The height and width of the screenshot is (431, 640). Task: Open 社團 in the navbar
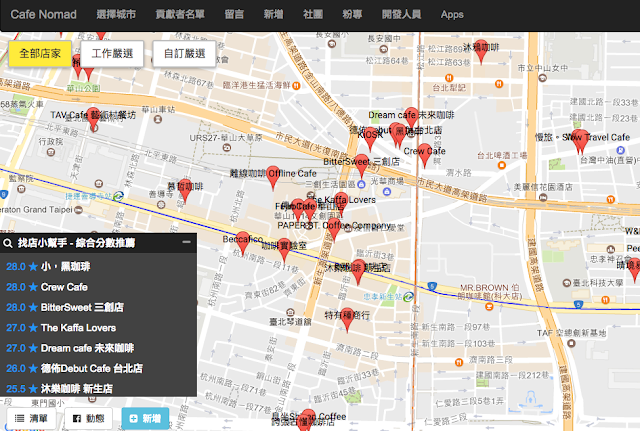(x=313, y=14)
